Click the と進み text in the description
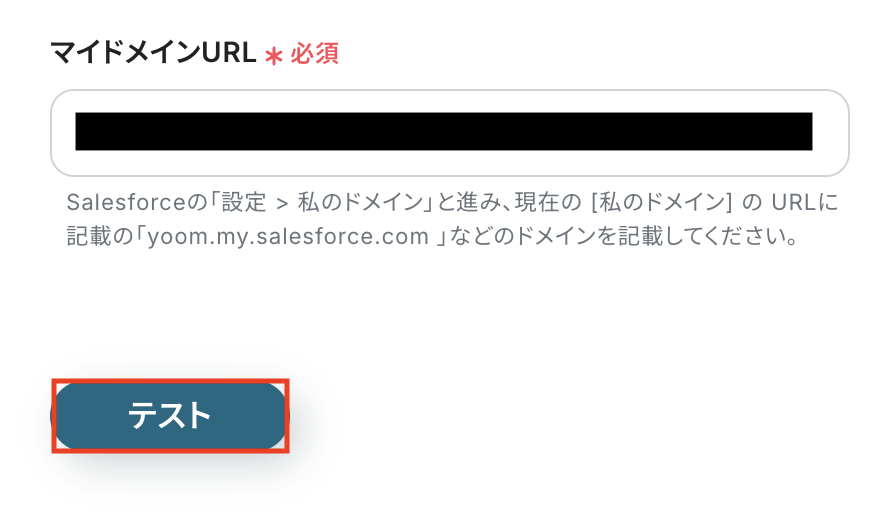 471,202
